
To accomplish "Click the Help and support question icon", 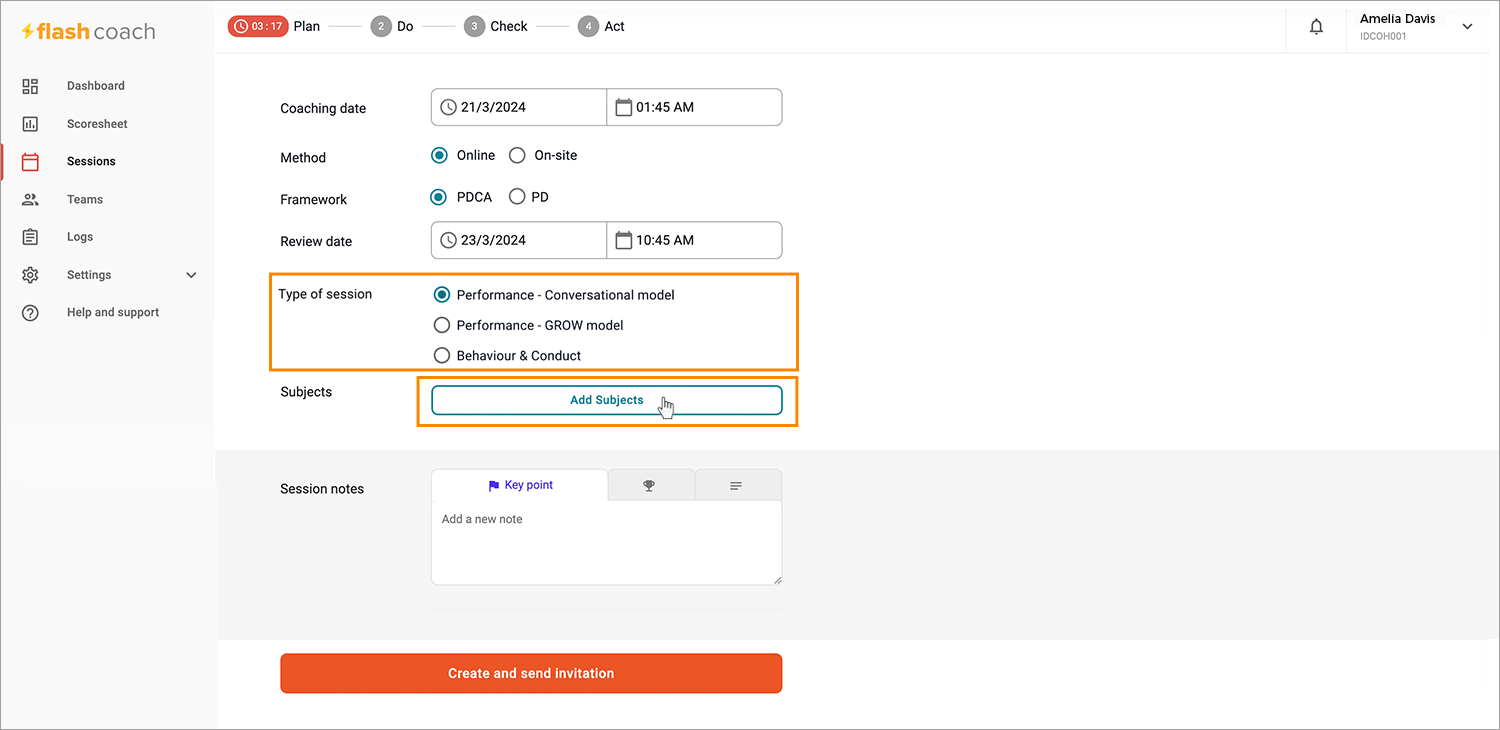I will 30,313.
